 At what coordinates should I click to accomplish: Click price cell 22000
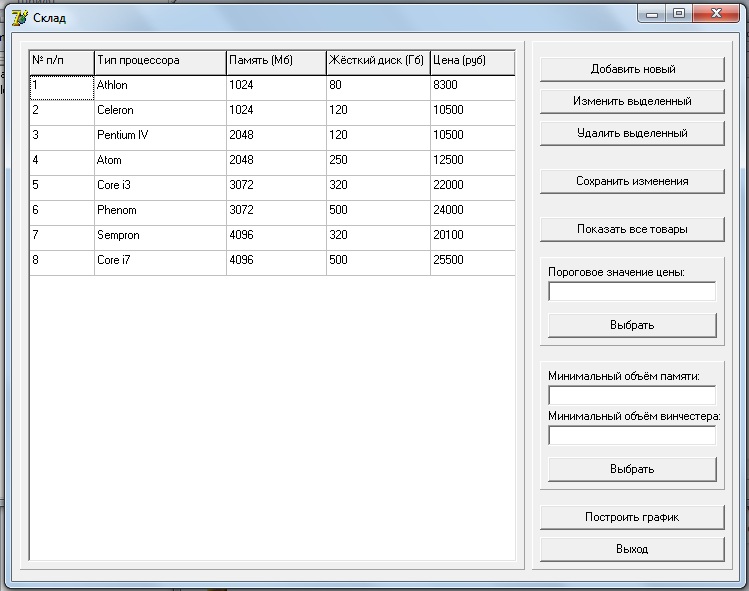473,188
